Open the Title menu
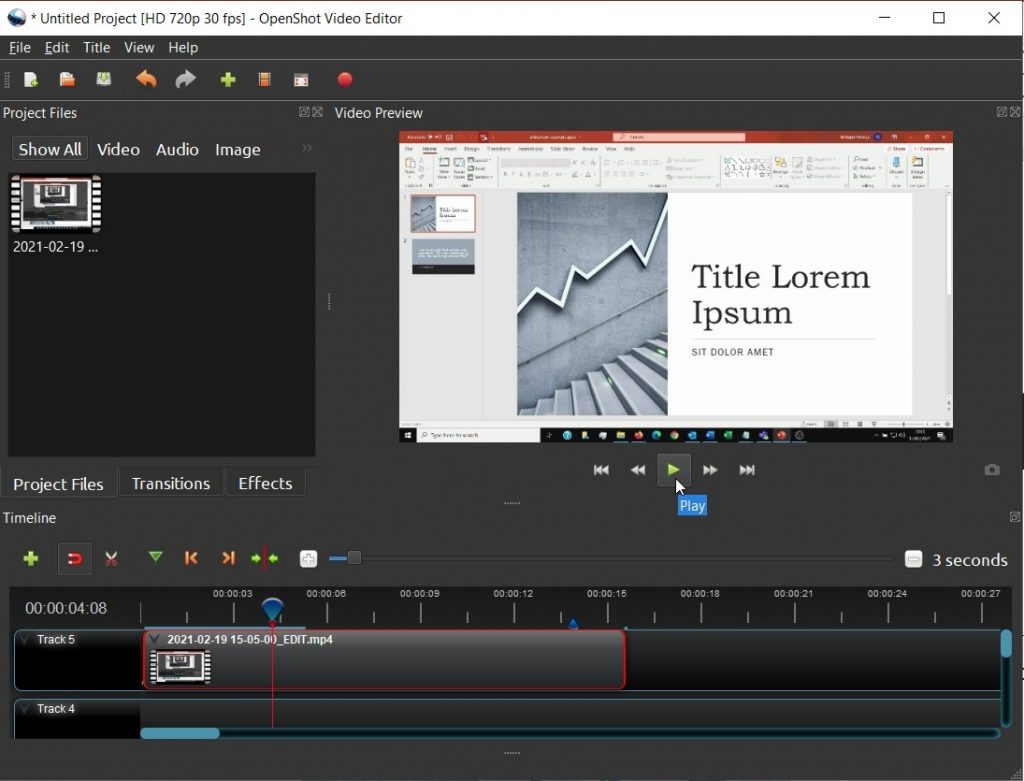The height and width of the screenshot is (781, 1024). [97, 48]
